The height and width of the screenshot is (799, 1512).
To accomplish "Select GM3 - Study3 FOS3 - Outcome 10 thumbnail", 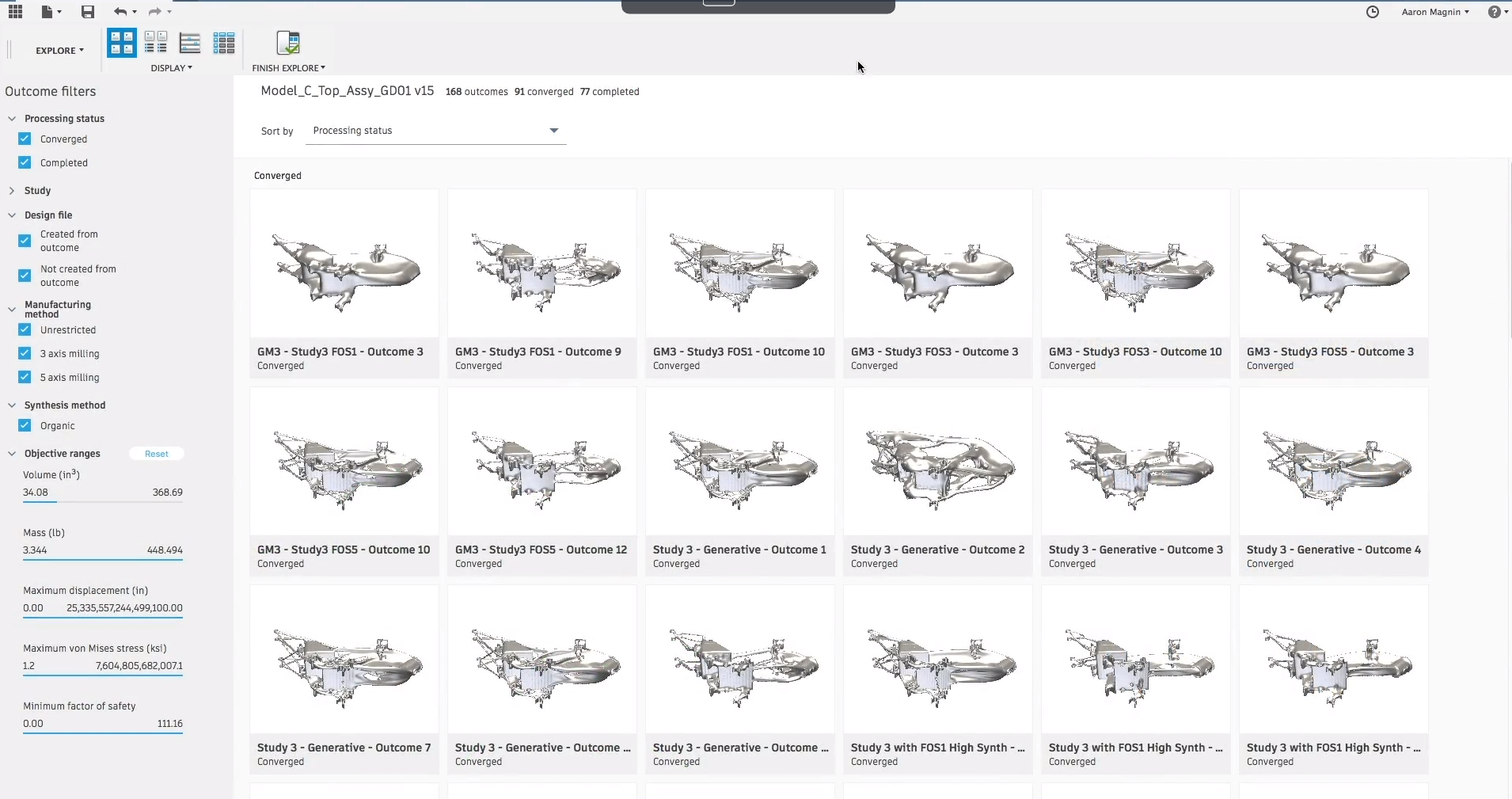I will pos(1136,263).
